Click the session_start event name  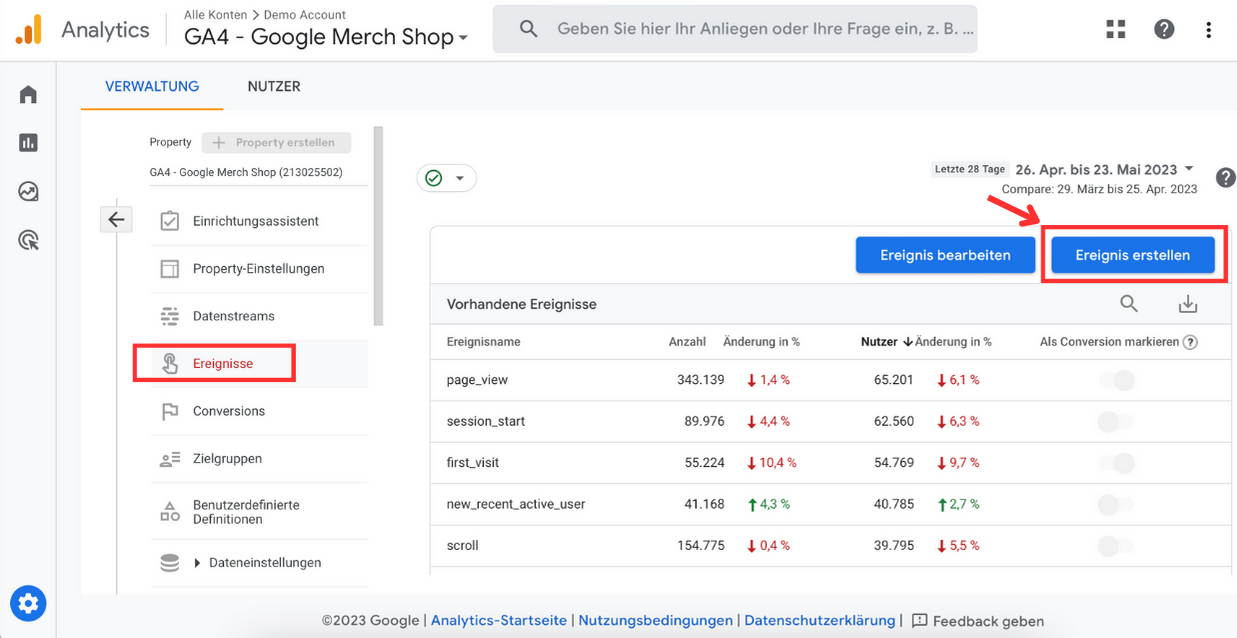point(486,421)
